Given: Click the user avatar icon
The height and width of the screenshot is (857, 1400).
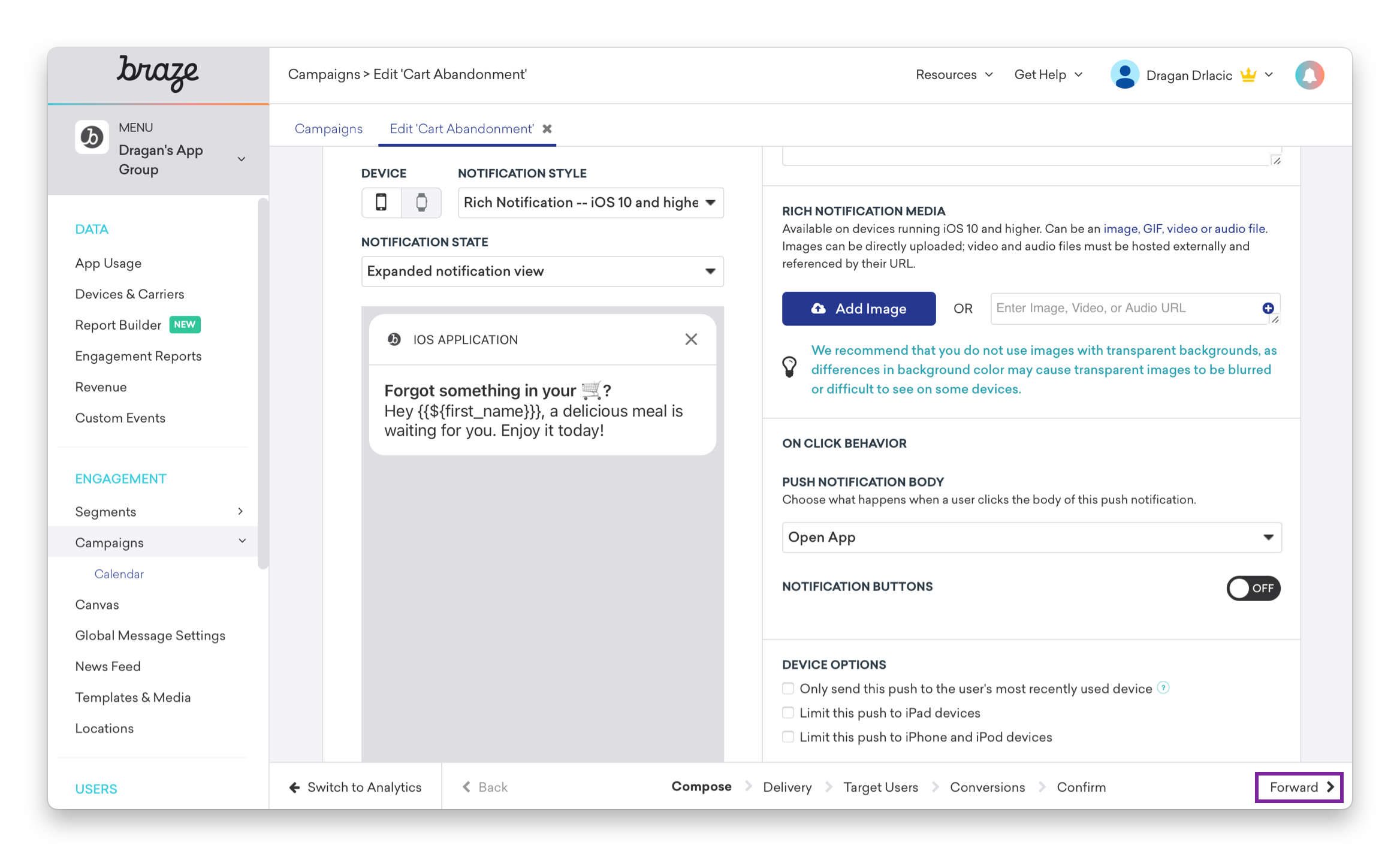Looking at the screenshot, I should click(1124, 75).
